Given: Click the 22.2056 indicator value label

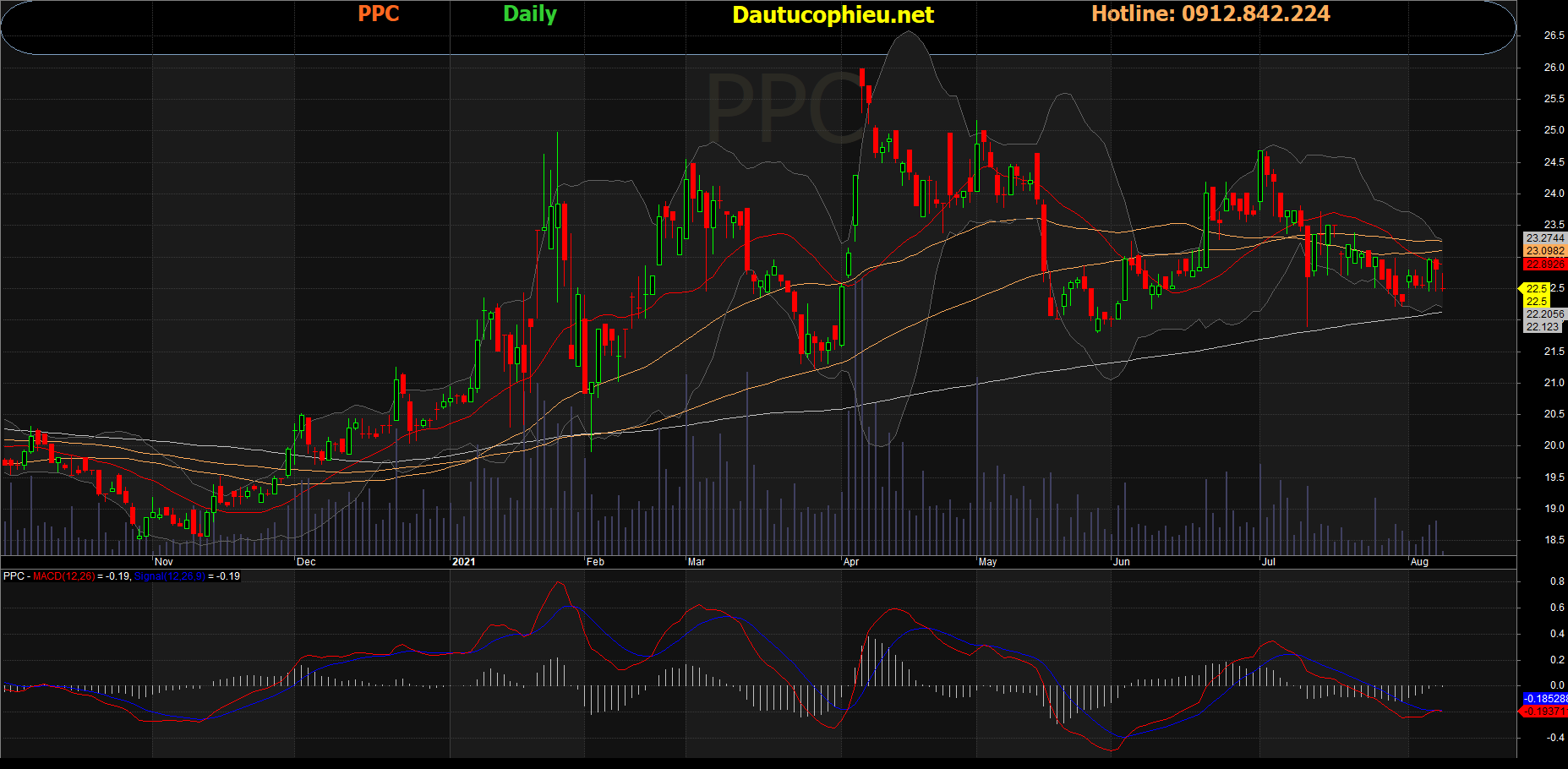Looking at the screenshot, I should tap(1545, 314).
